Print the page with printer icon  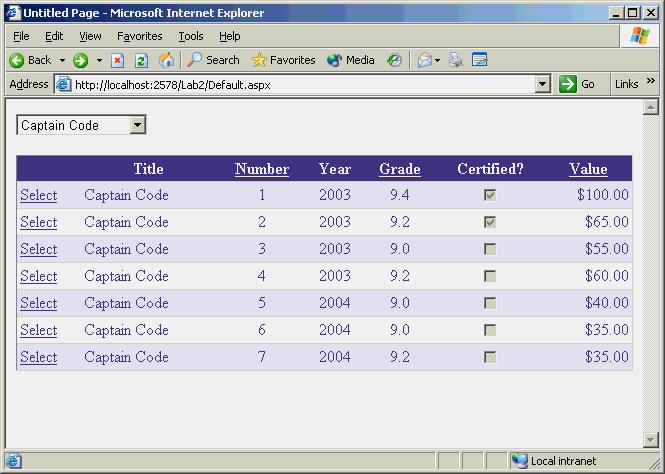(456, 60)
